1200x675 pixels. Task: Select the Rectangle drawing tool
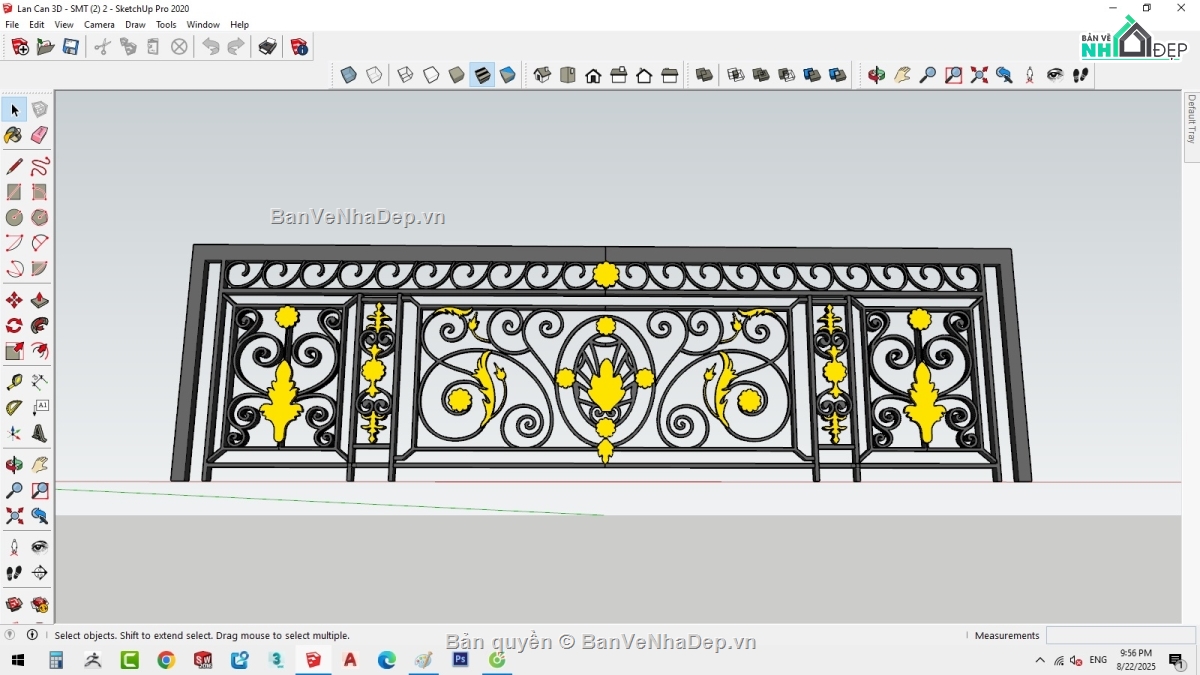point(13,192)
